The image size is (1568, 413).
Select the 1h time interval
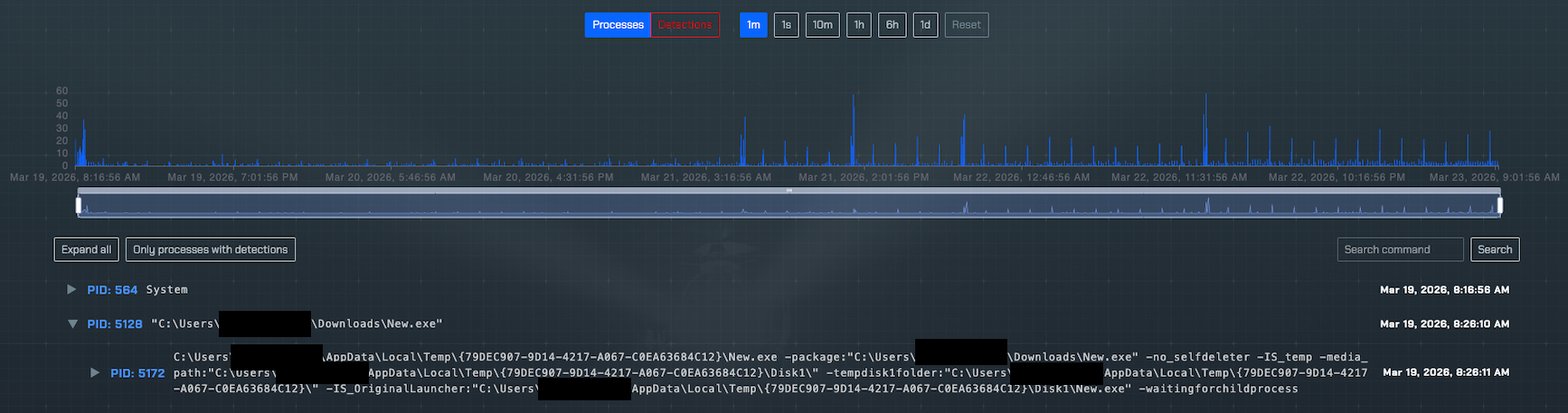(x=859, y=25)
